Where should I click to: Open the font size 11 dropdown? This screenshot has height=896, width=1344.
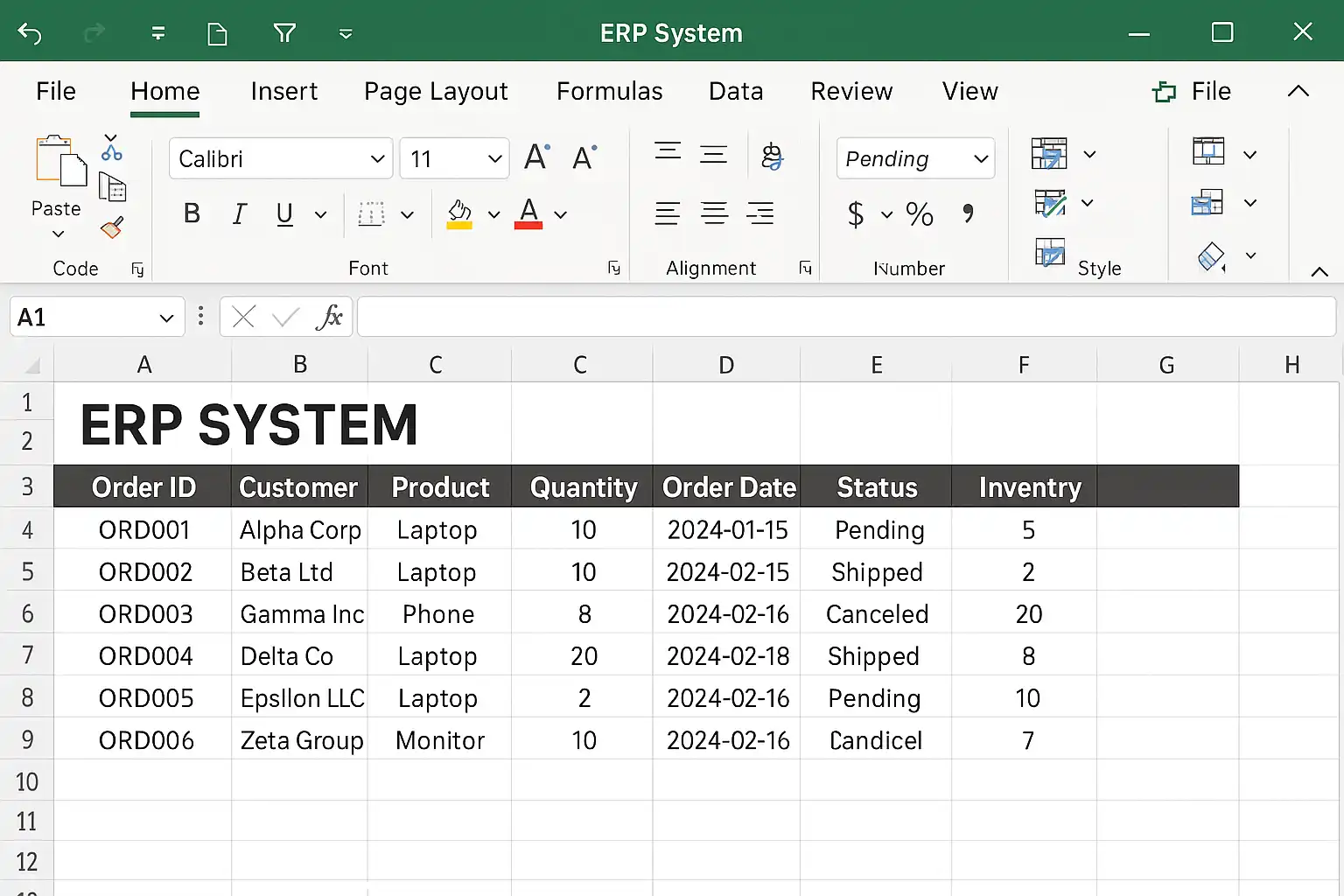click(x=494, y=159)
